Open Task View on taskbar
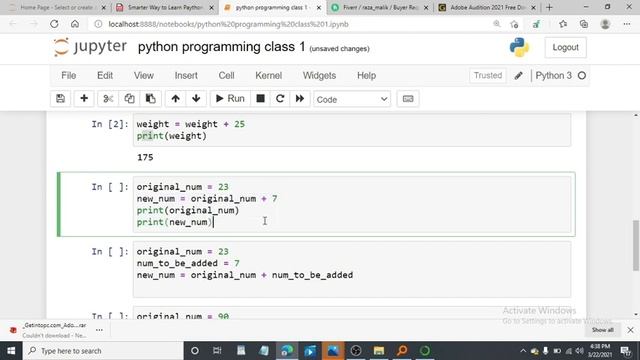 (217, 351)
